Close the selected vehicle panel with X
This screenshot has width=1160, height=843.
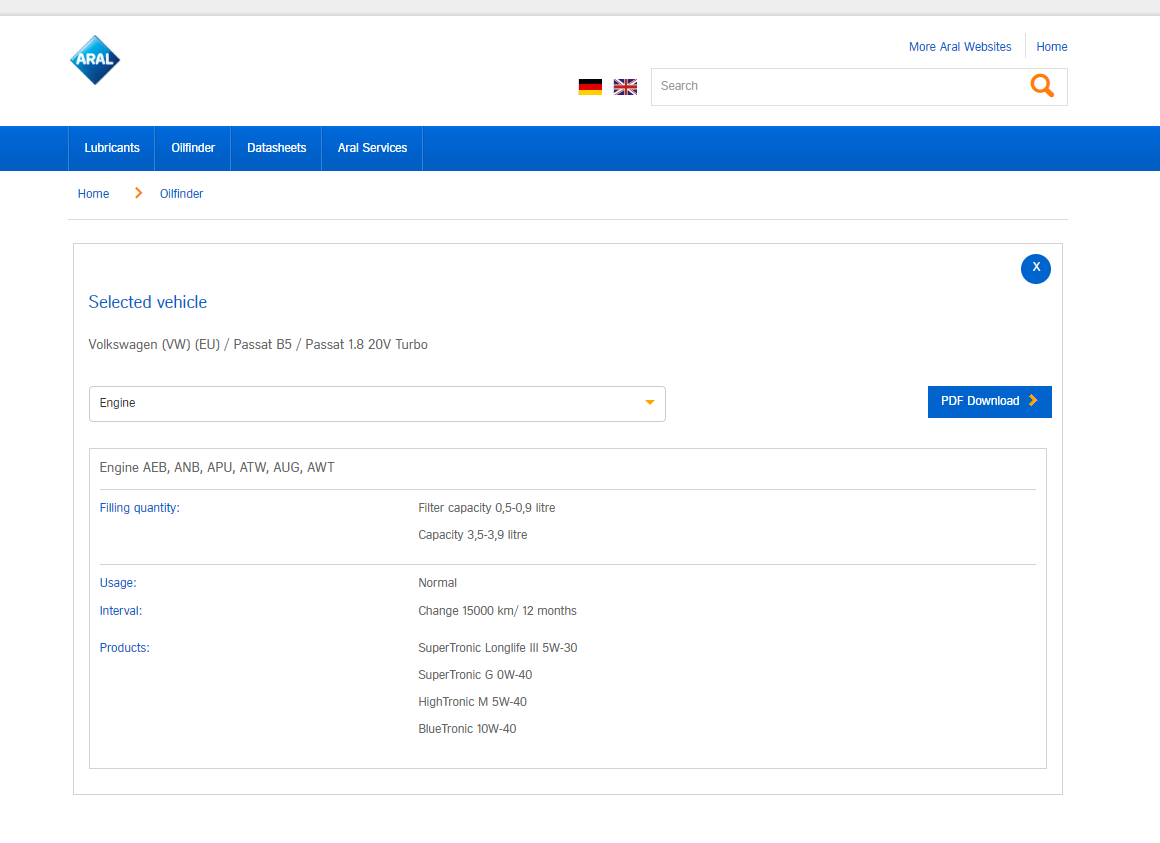tap(1035, 268)
